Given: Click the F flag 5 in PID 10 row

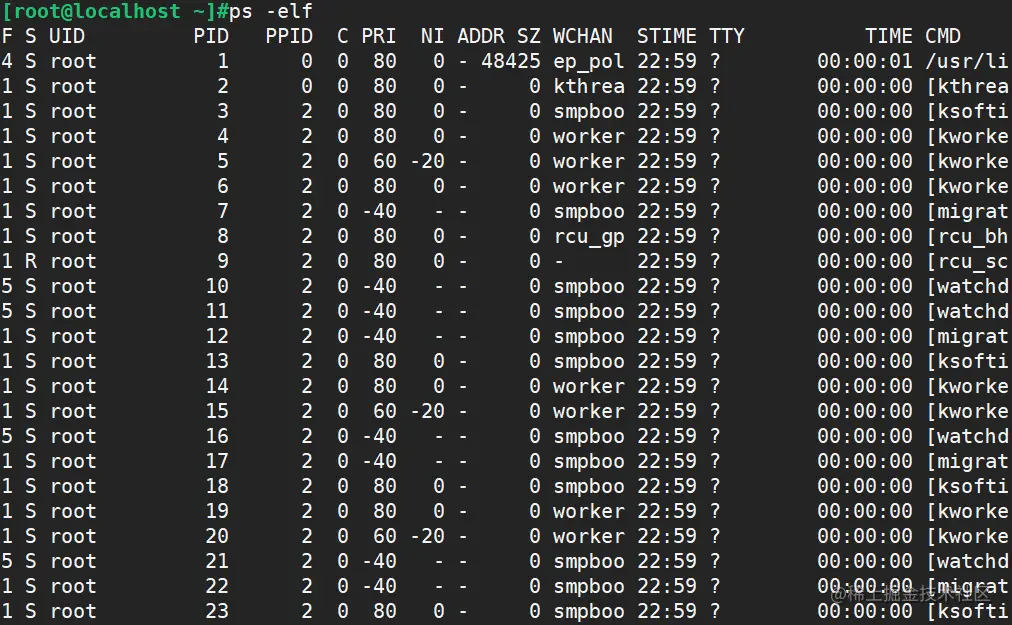Looking at the screenshot, I should 7,286.
